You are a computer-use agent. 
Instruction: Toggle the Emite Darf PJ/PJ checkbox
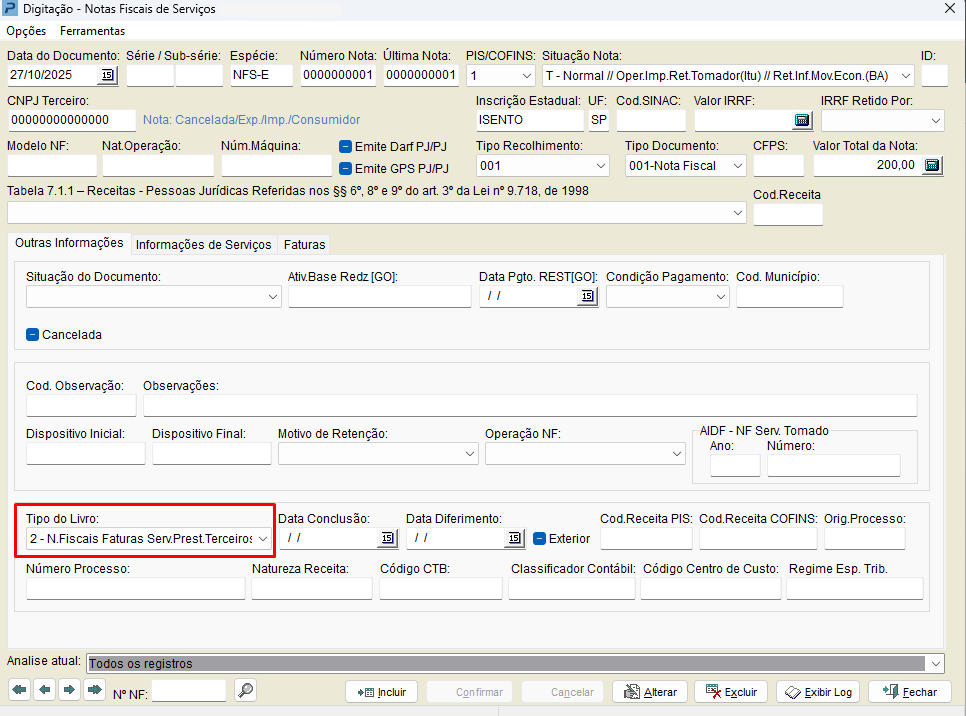(x=346, y=147)
